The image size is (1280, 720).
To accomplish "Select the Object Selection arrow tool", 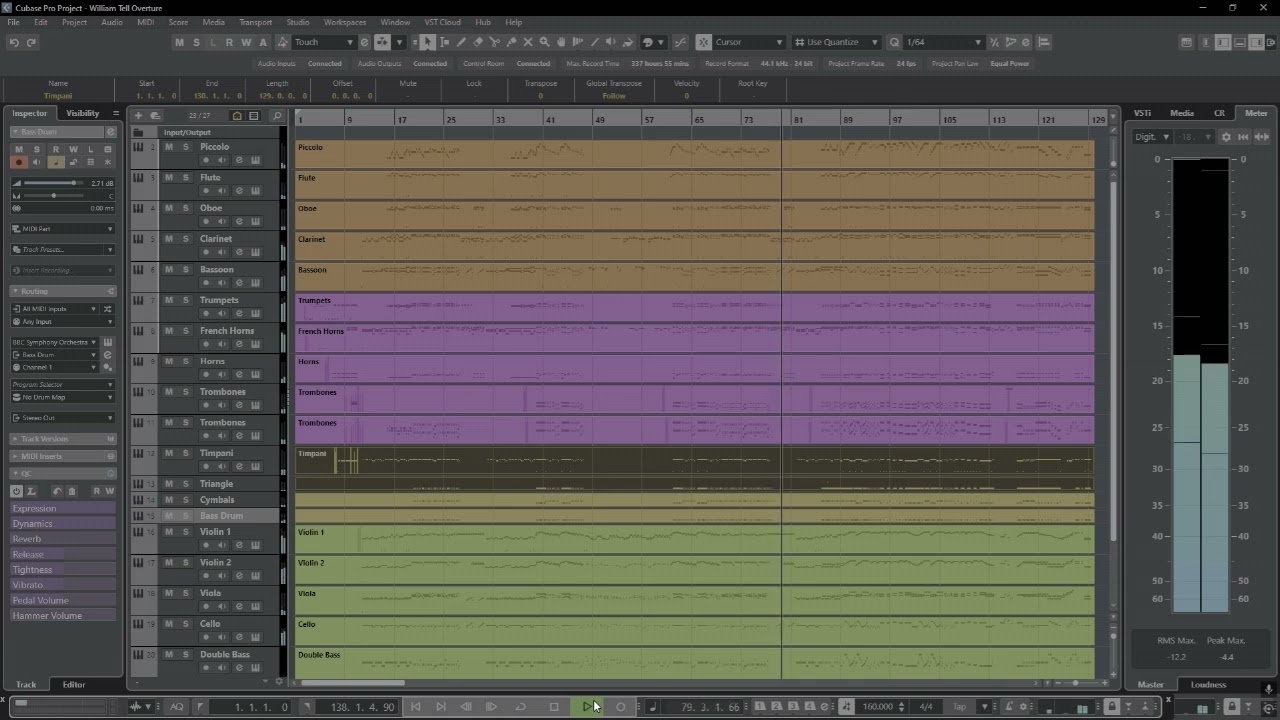I will point(427,42).
